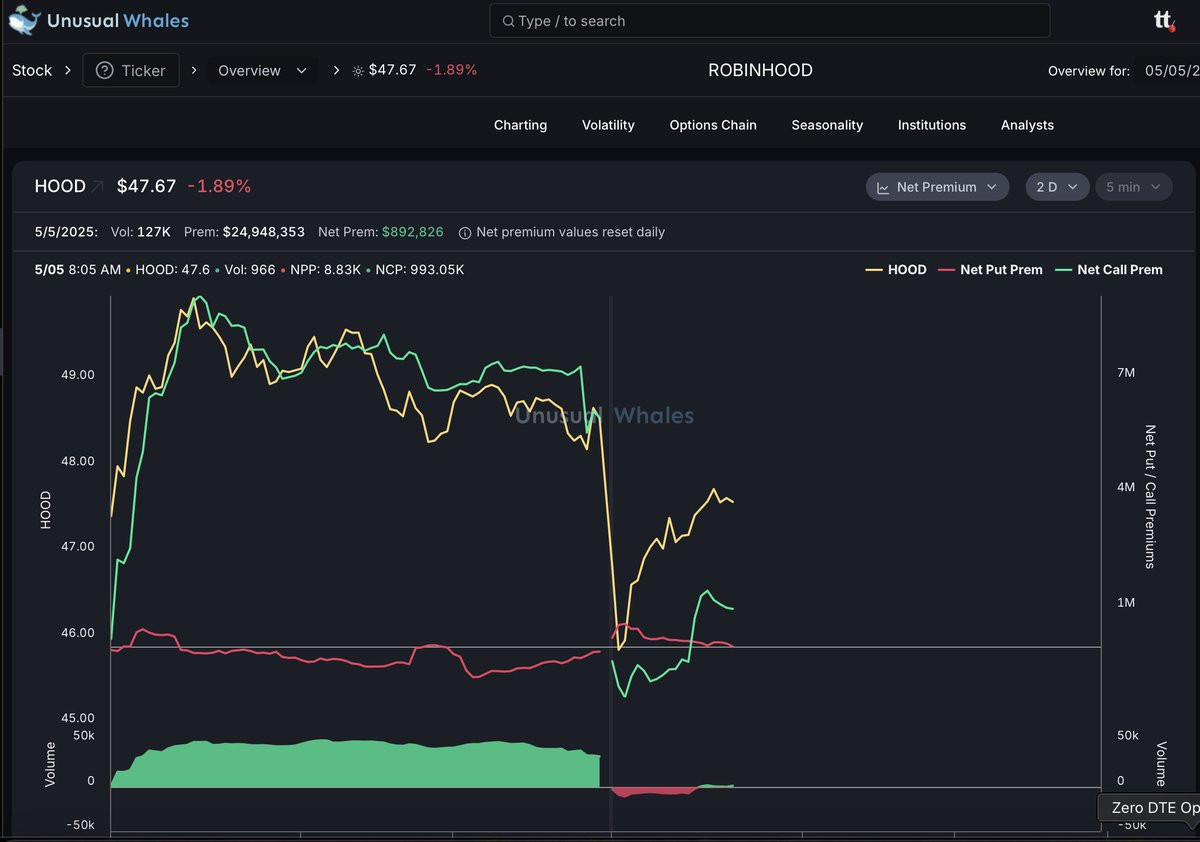
Task: Toggle the Net Call Prem legend series
Action: (x=1108, y=270)
